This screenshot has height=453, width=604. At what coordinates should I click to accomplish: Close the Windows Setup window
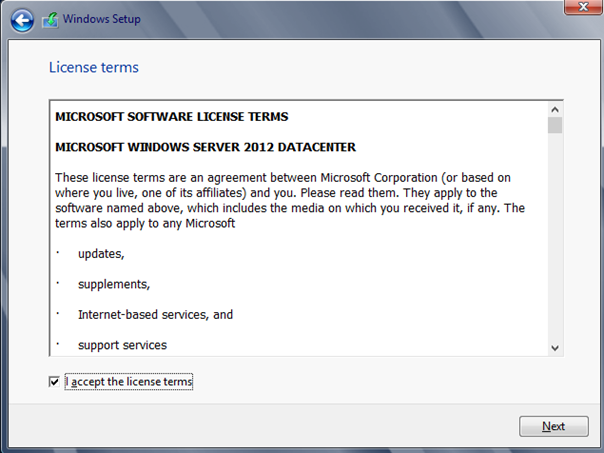coord(583,7)
